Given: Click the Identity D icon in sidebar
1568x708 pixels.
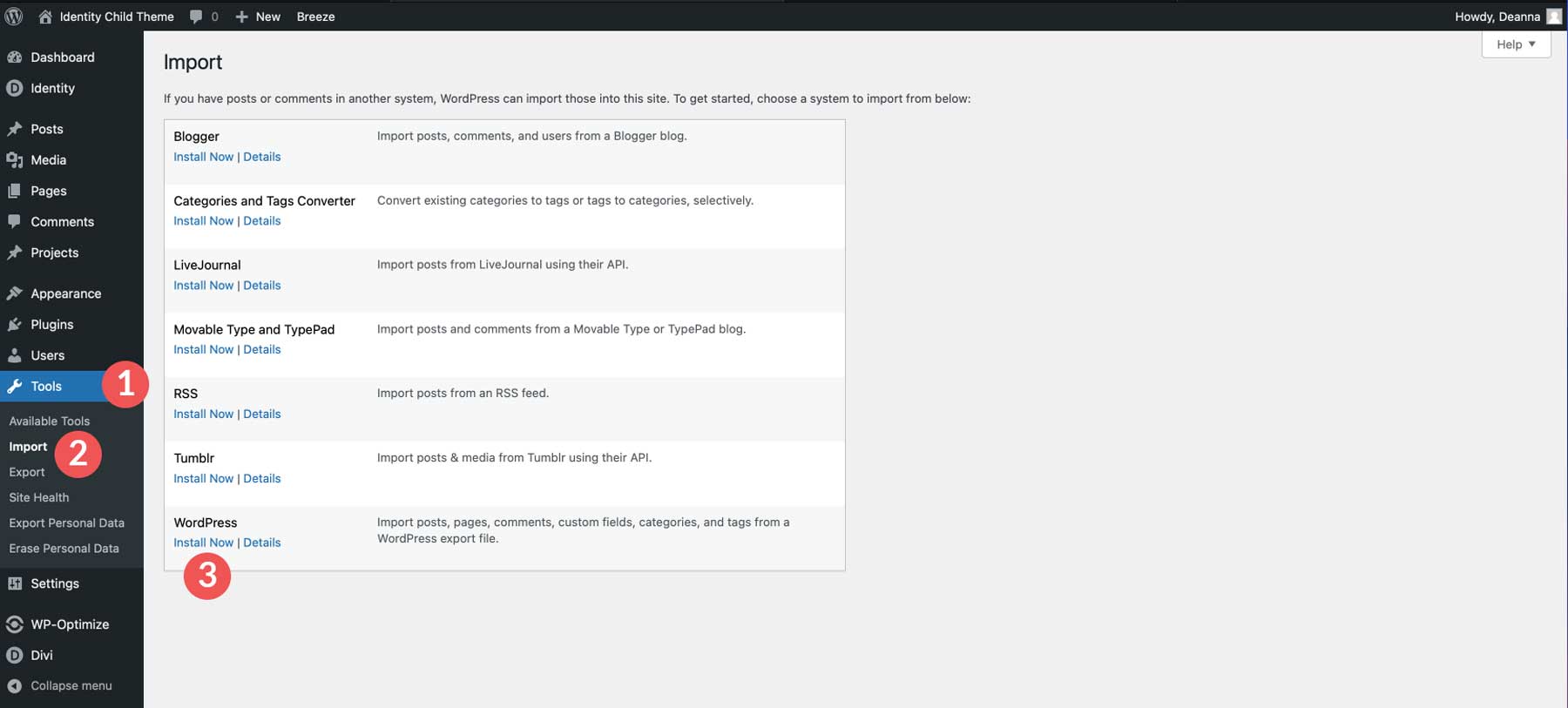Looking at the screenshot, I should (14, 88).
